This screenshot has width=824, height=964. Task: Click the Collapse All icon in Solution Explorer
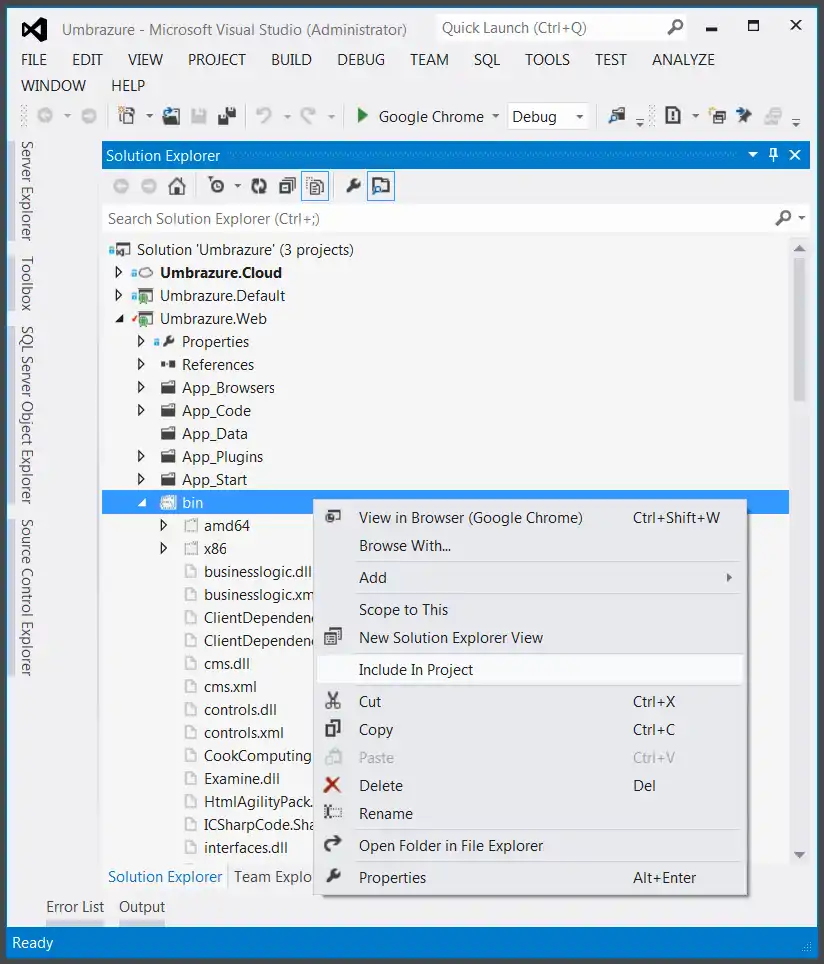point(287,186)
